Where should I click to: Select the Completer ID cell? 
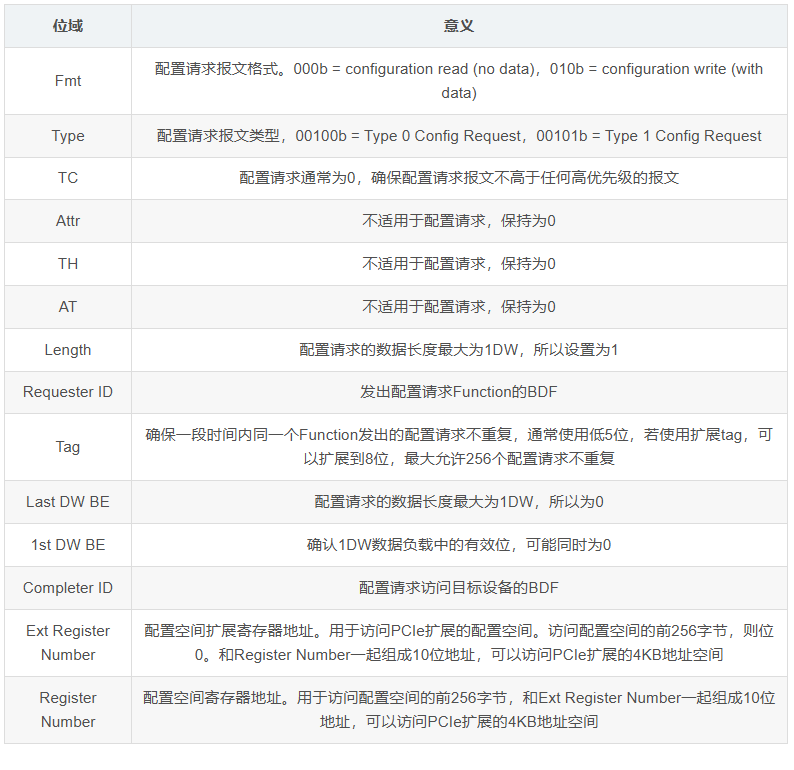point(68,588)
